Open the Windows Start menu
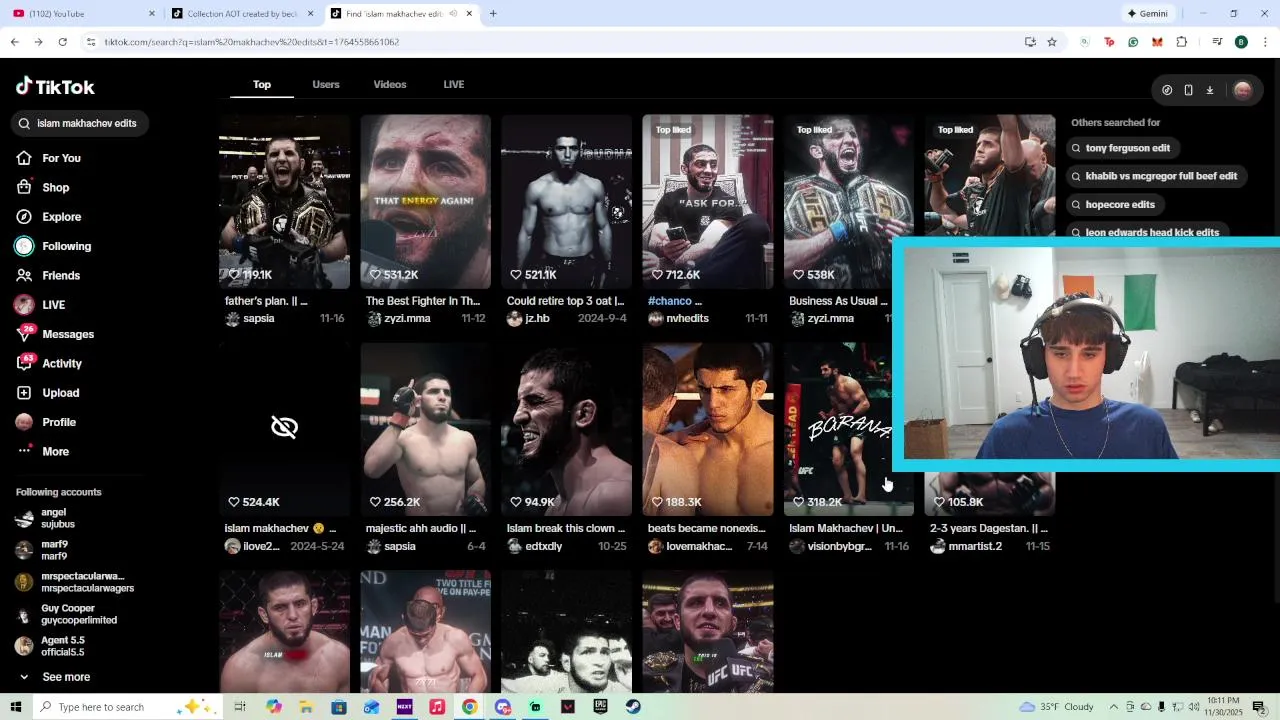The image size is (1280, 720). 16,707
